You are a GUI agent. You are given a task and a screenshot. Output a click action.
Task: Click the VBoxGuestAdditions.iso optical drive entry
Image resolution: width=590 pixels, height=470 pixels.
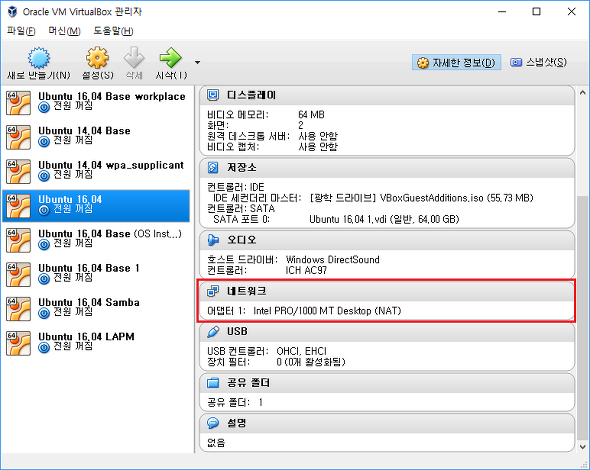(421, 198)
